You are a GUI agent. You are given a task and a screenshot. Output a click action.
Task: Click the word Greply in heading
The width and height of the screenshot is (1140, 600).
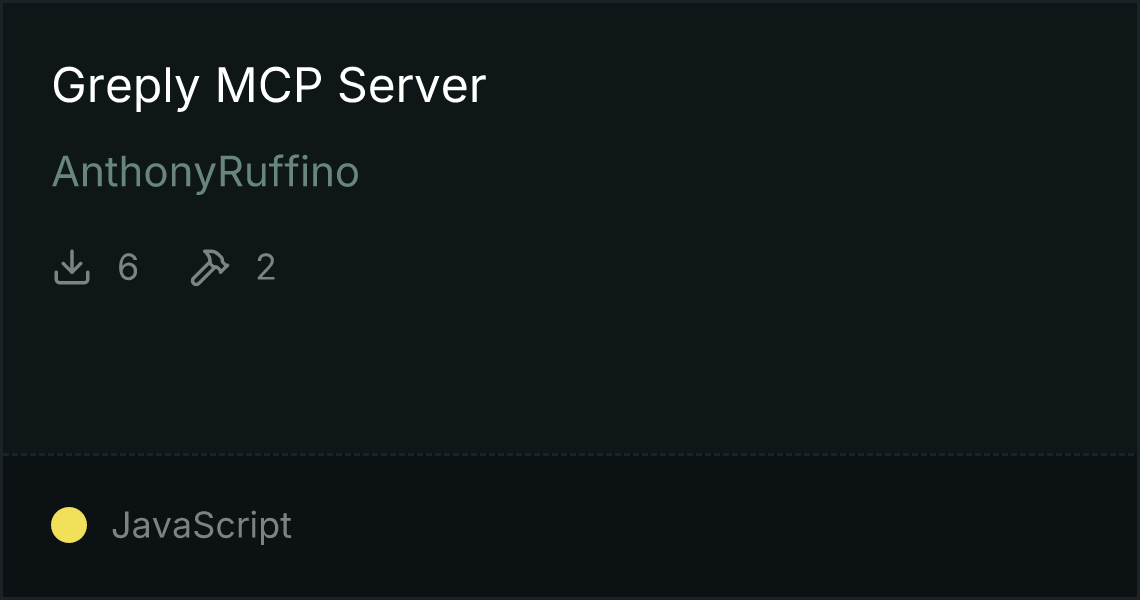point(125,86)
